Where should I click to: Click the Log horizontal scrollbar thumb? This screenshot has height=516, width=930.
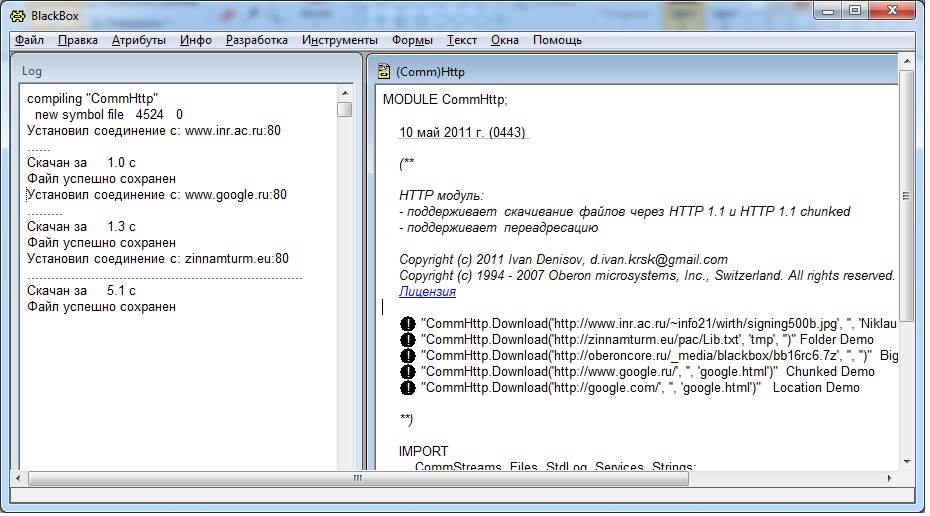pyautogui.click(x=355, y=478)
